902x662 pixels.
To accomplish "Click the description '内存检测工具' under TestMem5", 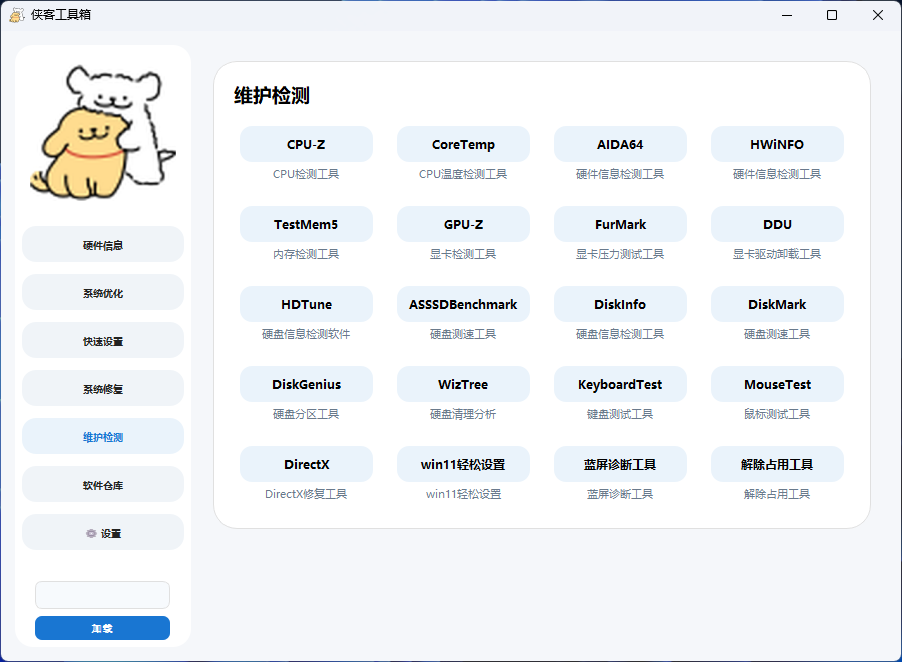I will [x=306, y=254].
